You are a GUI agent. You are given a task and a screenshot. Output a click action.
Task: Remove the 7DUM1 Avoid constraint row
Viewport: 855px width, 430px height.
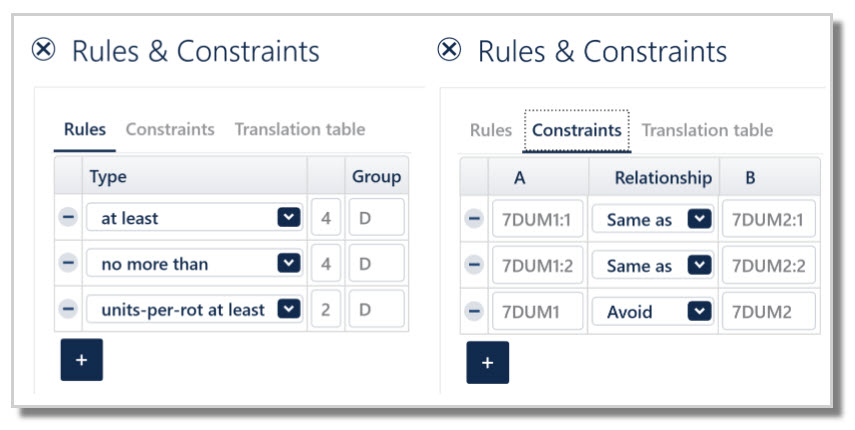pos(474,312)
